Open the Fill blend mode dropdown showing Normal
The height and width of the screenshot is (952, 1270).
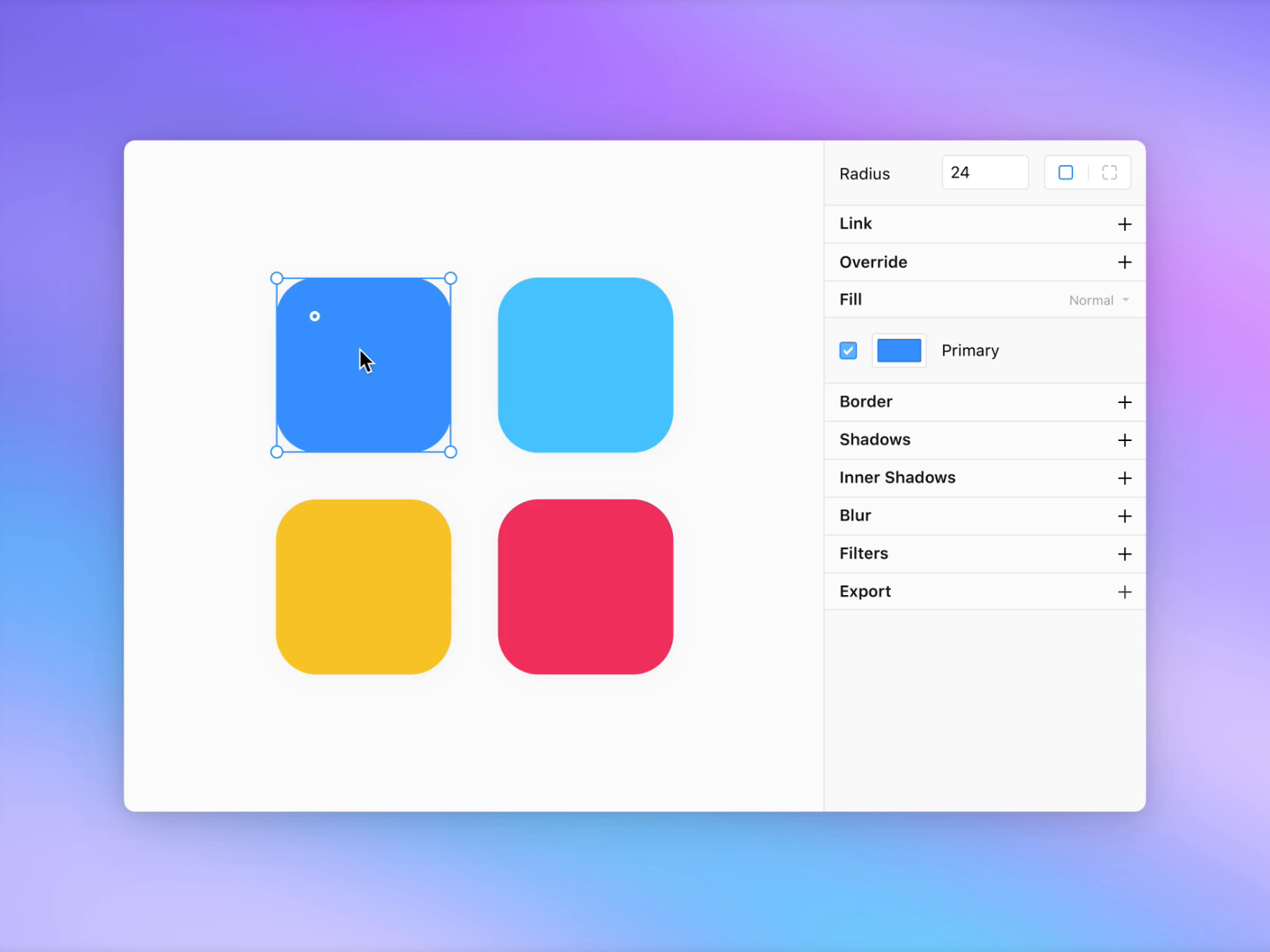pyautogui.click(x=1099, y=300)
